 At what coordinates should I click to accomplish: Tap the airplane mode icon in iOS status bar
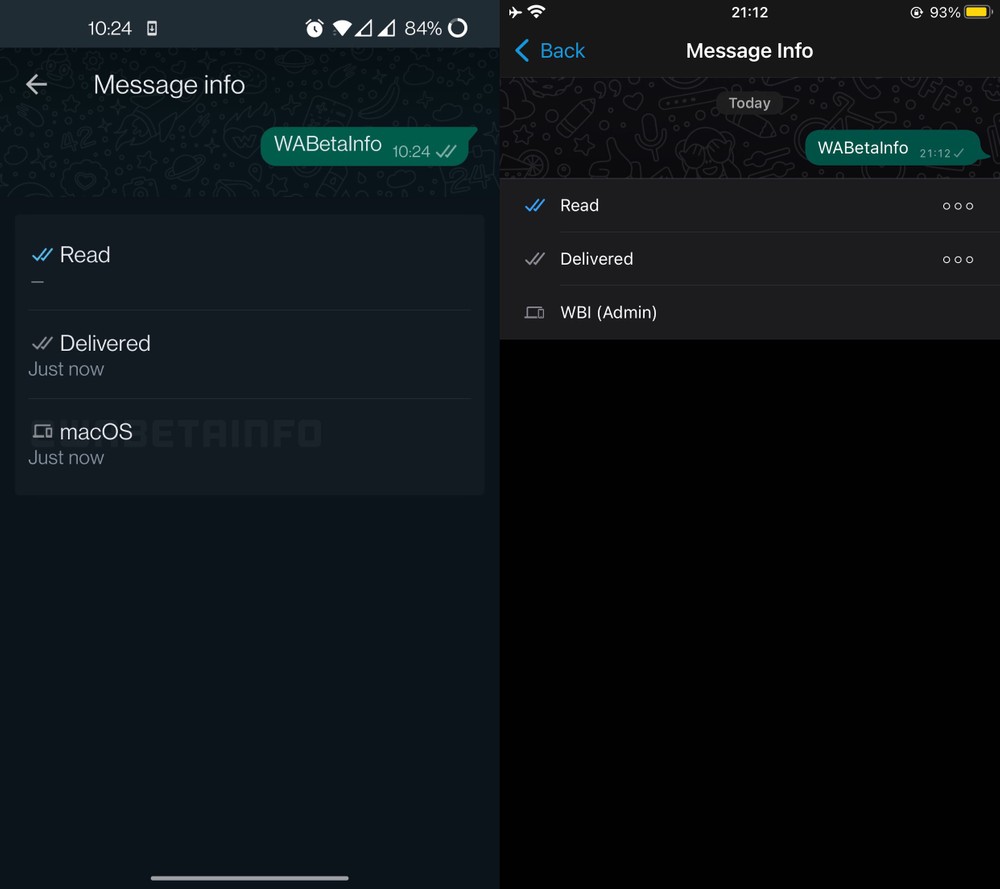coord(515,11)
